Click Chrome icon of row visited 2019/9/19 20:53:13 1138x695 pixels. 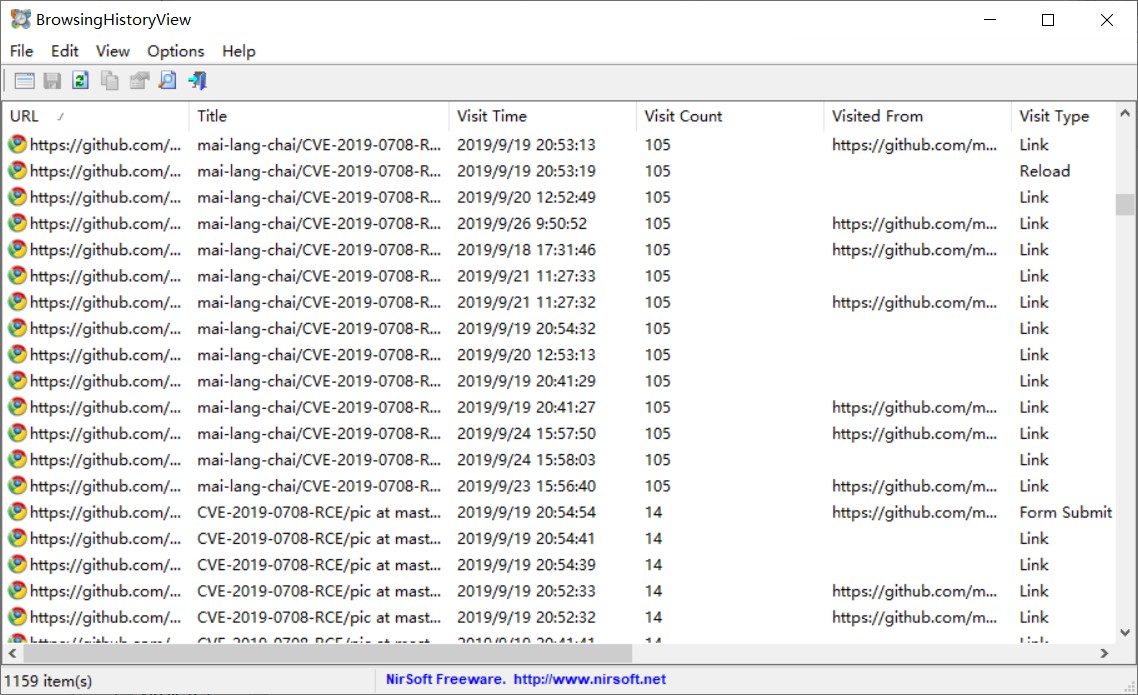pos(17,144)
